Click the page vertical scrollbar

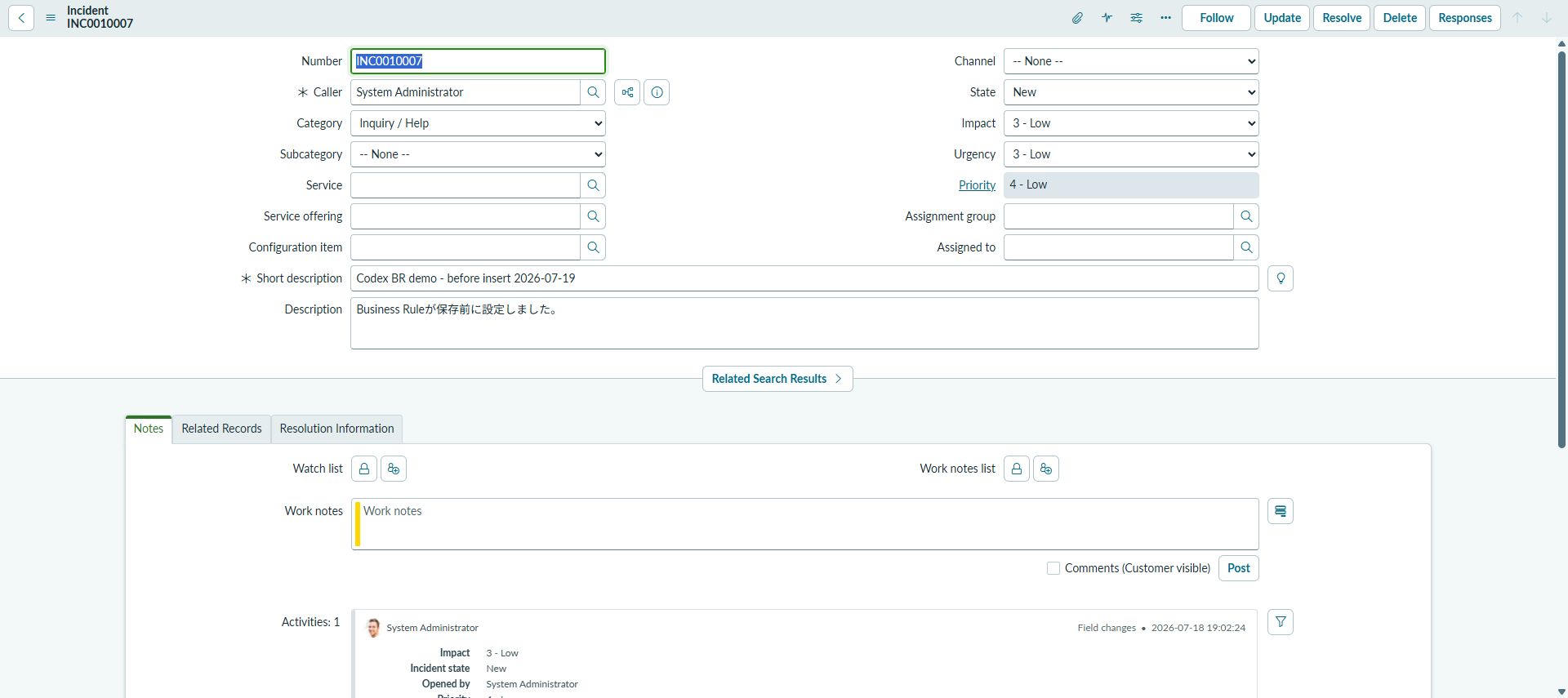pyautogui.click(x=1561, y=250)
